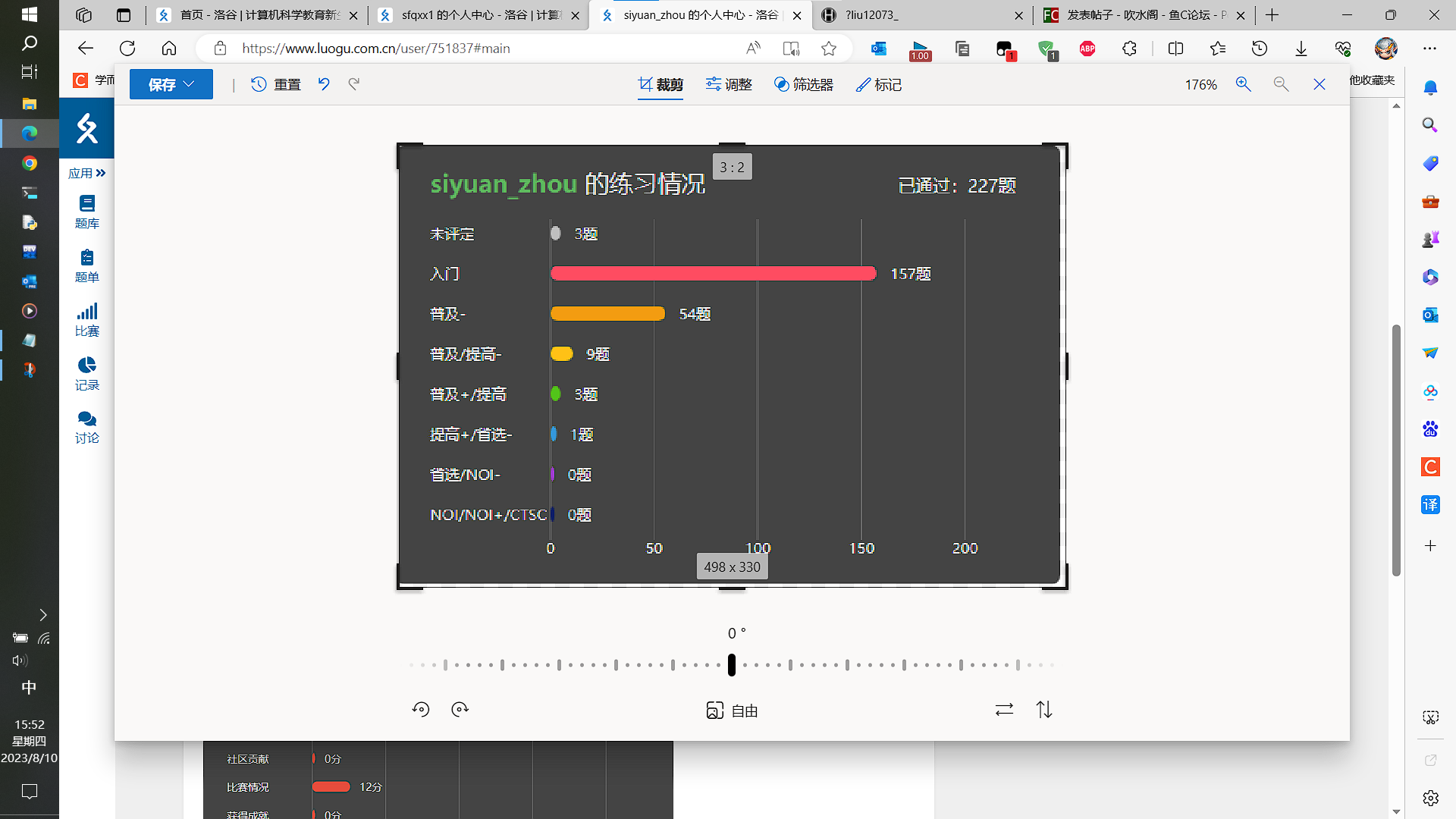Switch to the sfqxx1 profile tab
The width and height of the screenshot is (1456, 819).
(x=479, y=15)
